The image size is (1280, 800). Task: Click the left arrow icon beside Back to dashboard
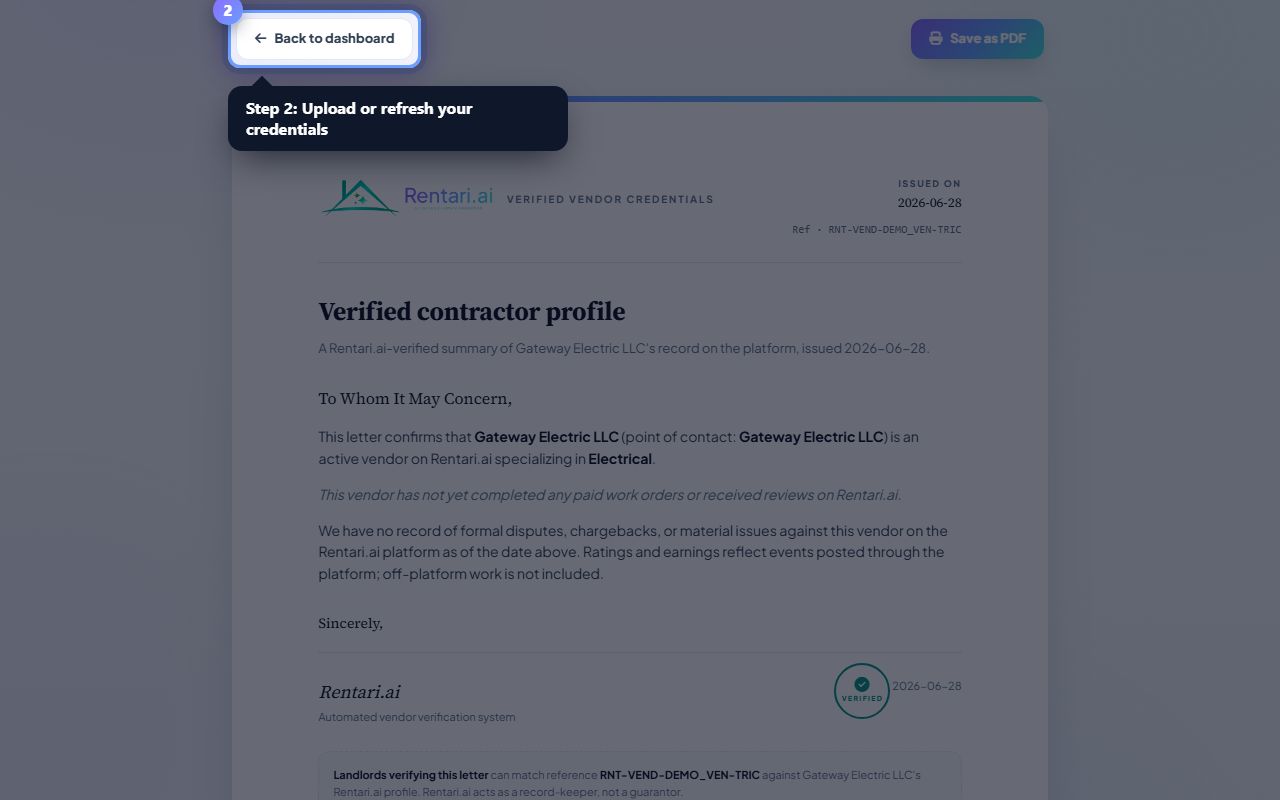pyautogui.click(x=260, y=39)
